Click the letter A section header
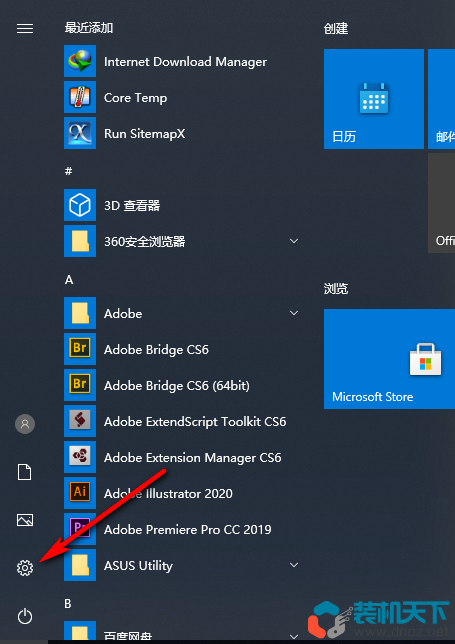455x644 pixels. (69, 280)
